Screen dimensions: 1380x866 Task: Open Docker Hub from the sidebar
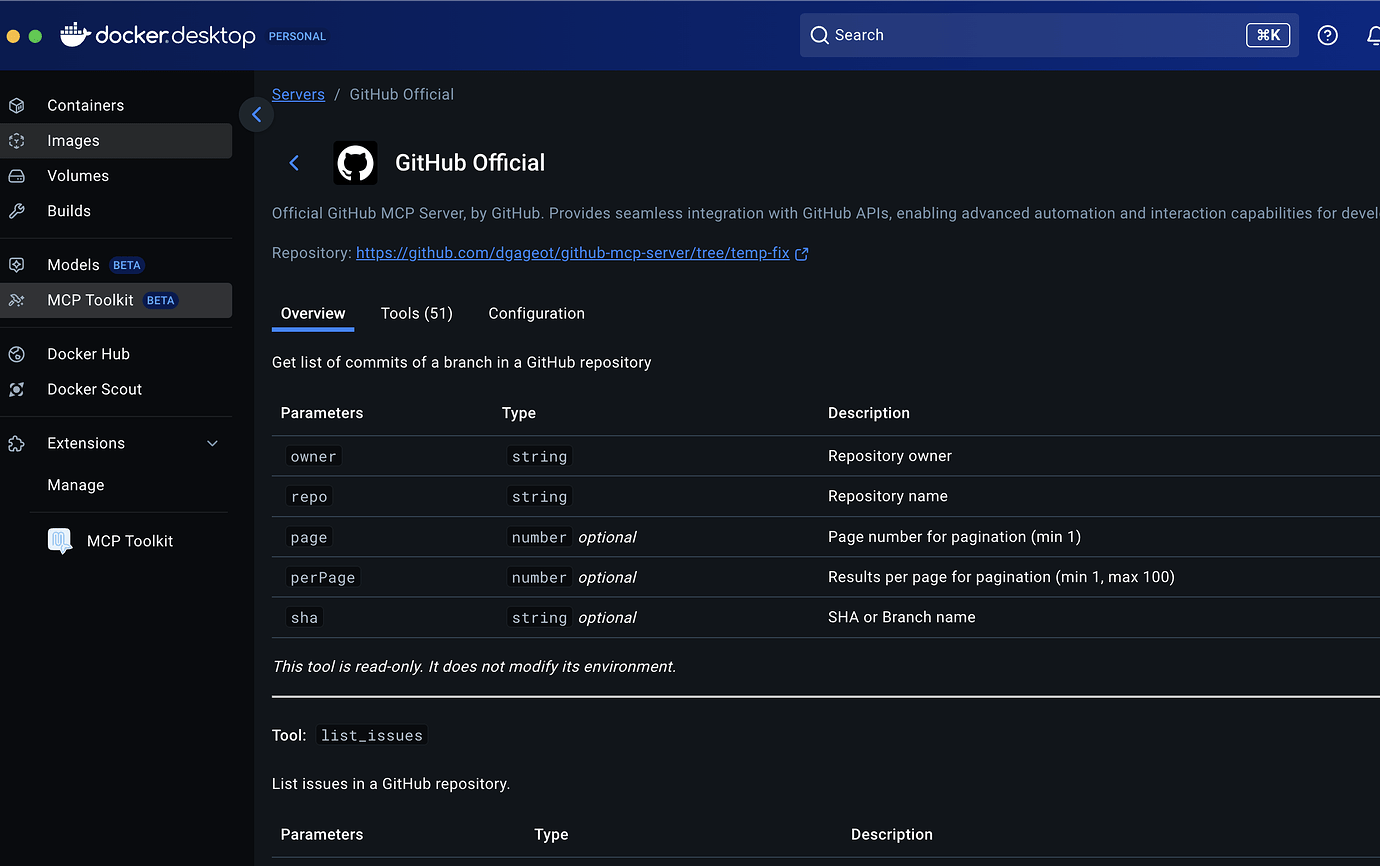[88, 353]
